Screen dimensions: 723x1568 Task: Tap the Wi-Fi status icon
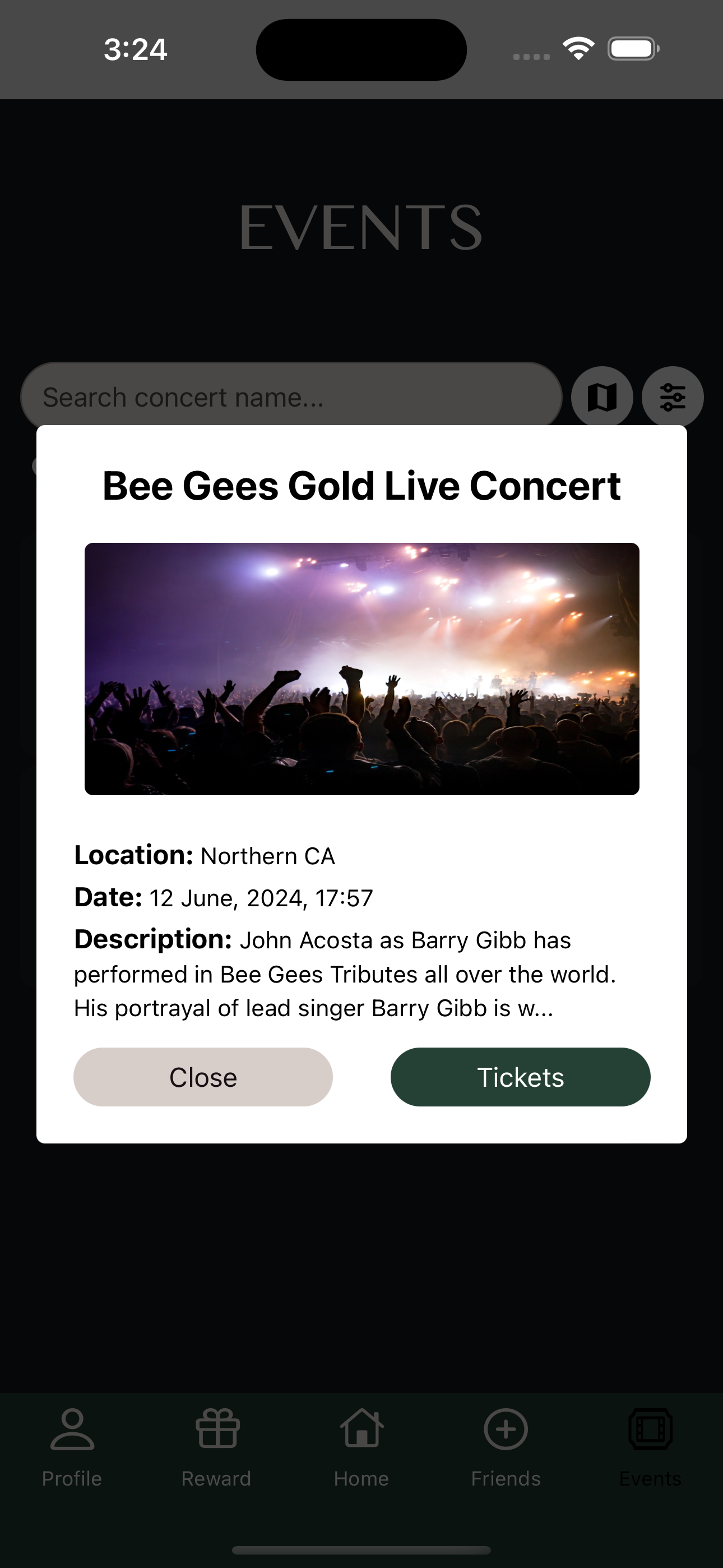pos(578,49)
